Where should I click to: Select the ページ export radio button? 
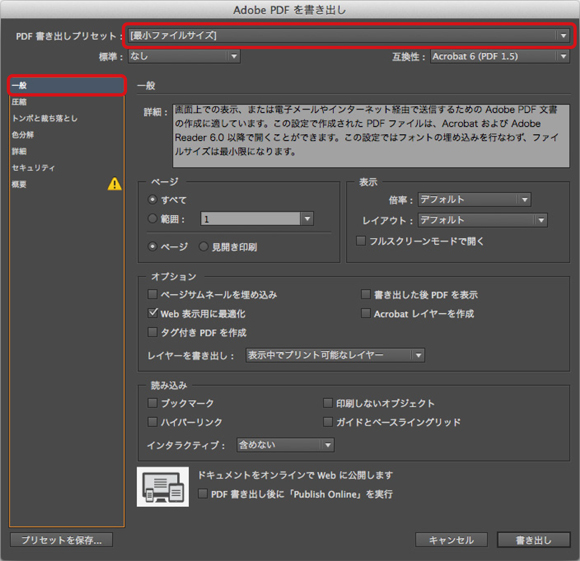point(152,246)
